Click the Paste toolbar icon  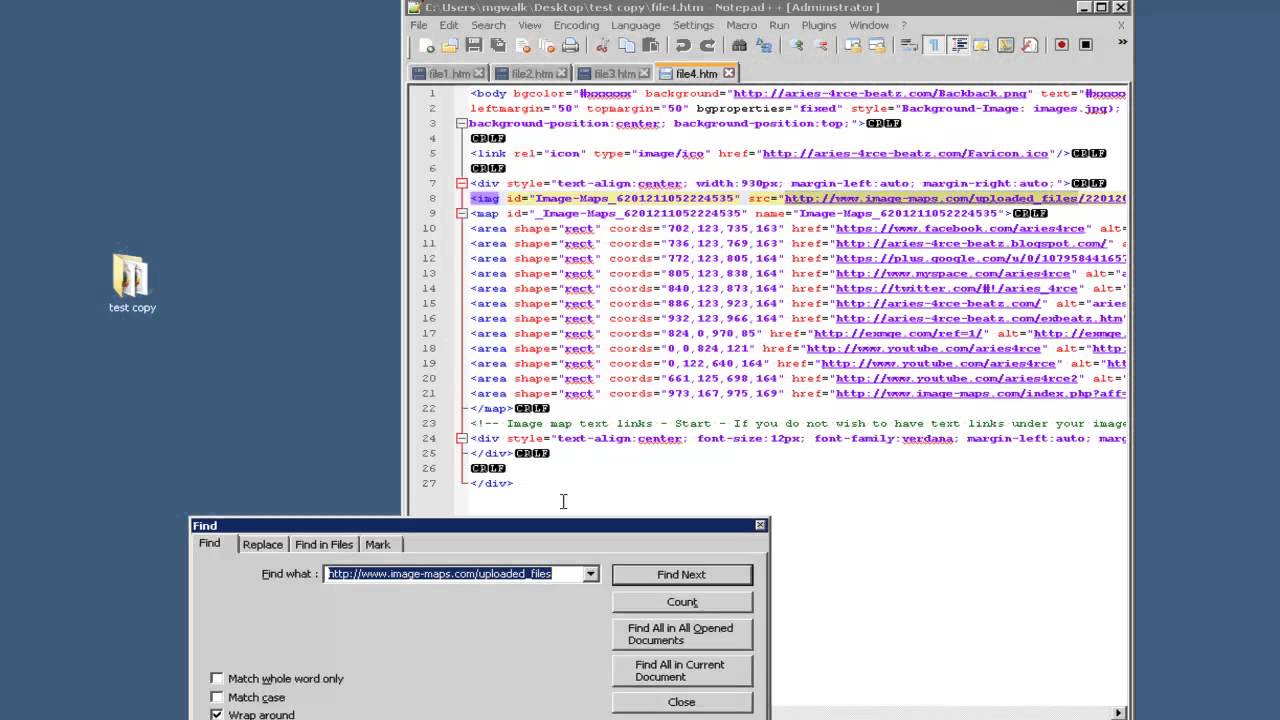(x=650, y=45)
